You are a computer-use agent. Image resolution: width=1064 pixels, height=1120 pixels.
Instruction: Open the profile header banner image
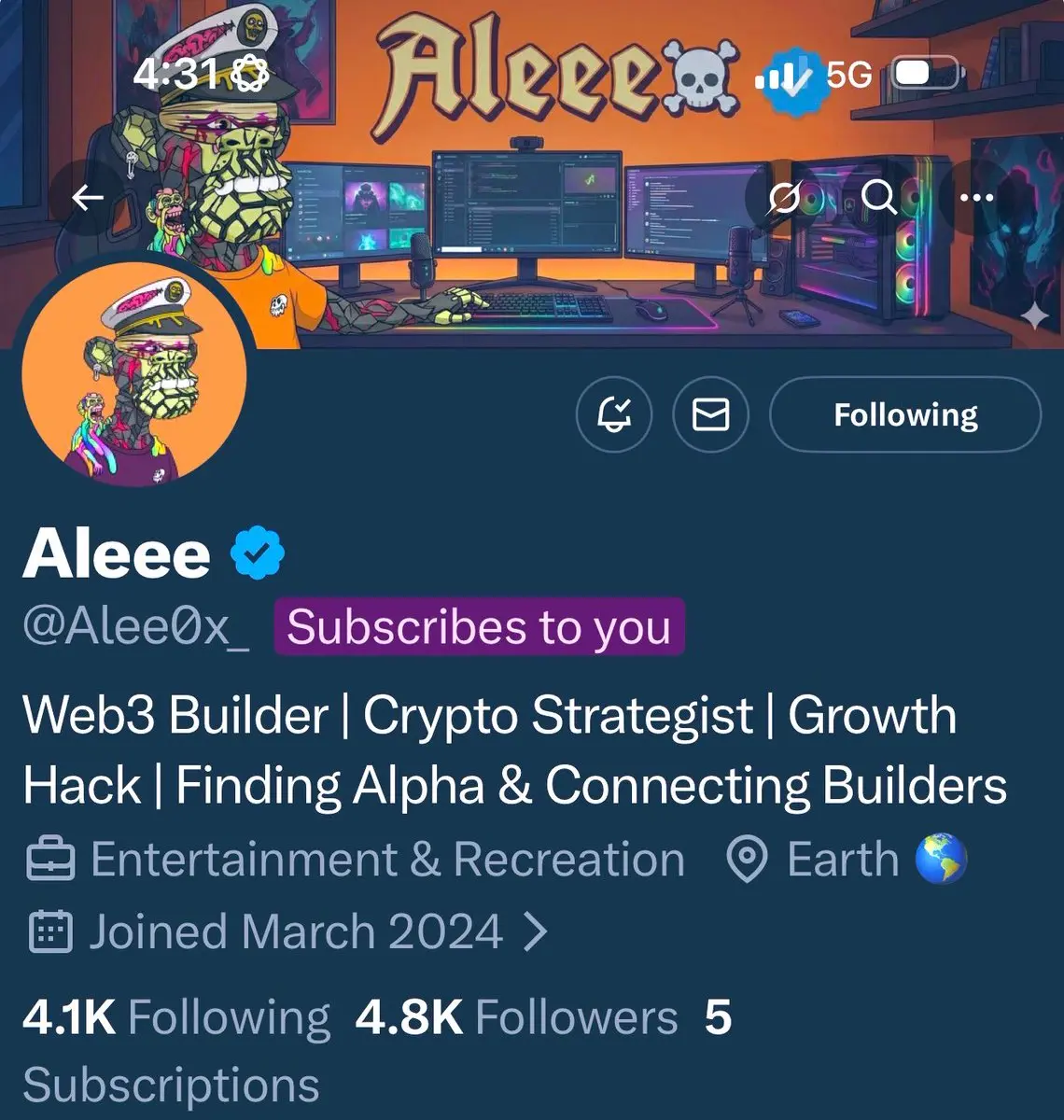pos(532,175)
